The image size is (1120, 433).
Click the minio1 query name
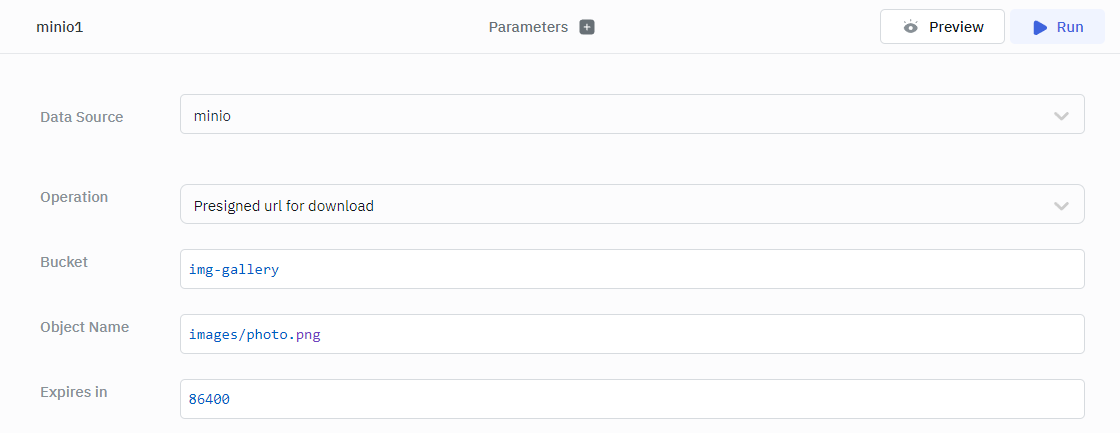pos(59,27)
